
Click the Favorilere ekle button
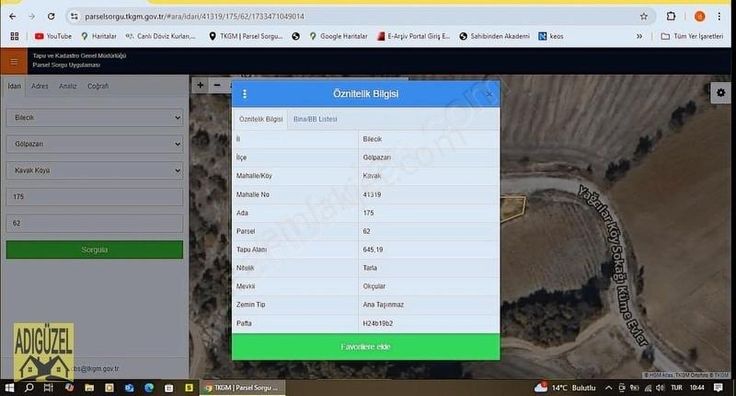[366, 347]
